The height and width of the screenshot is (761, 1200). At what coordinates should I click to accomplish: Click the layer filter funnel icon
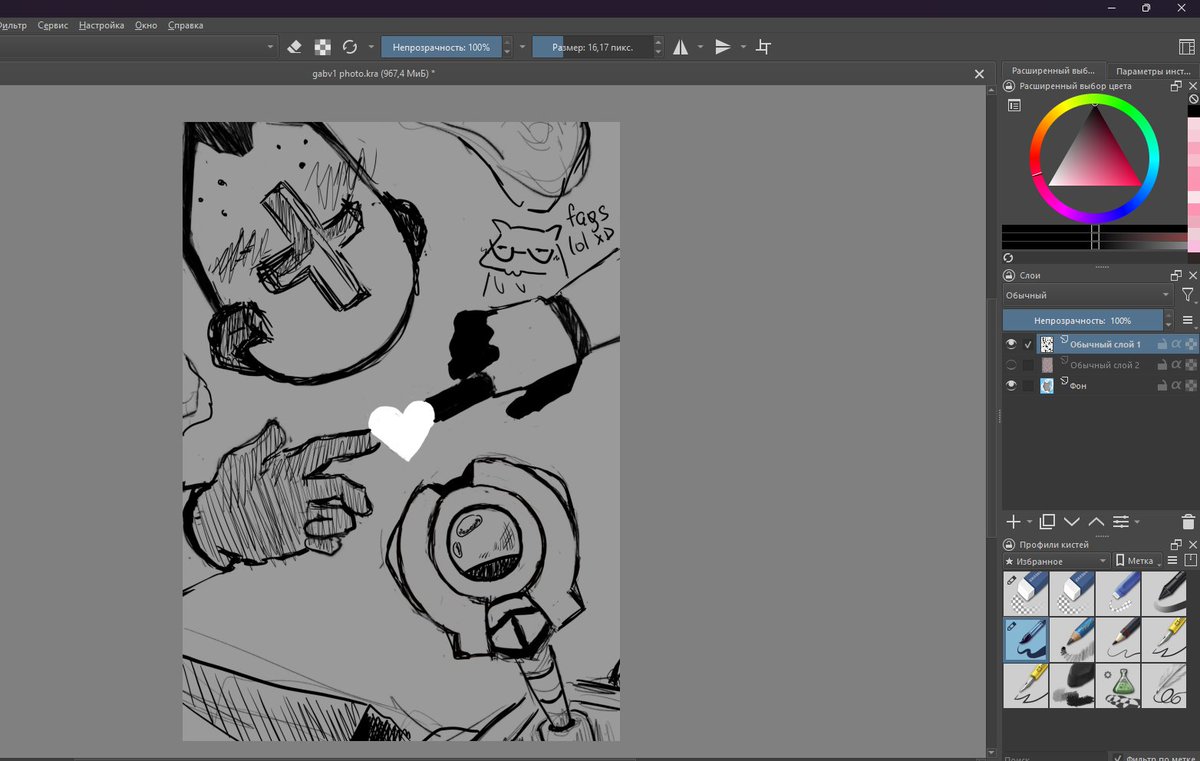tap(1187, 295)
